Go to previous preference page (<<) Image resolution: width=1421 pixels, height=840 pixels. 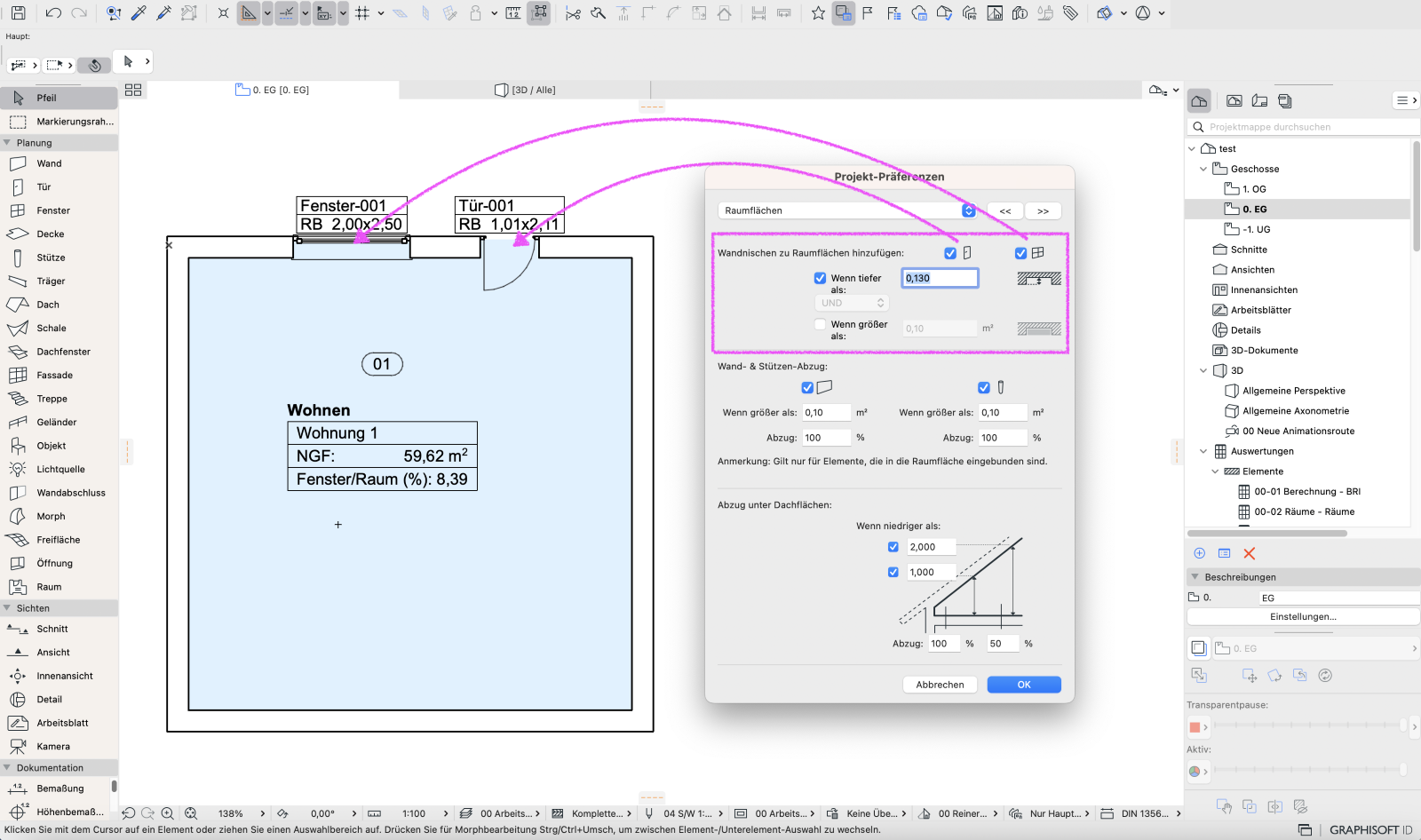tap(1005, 211)
